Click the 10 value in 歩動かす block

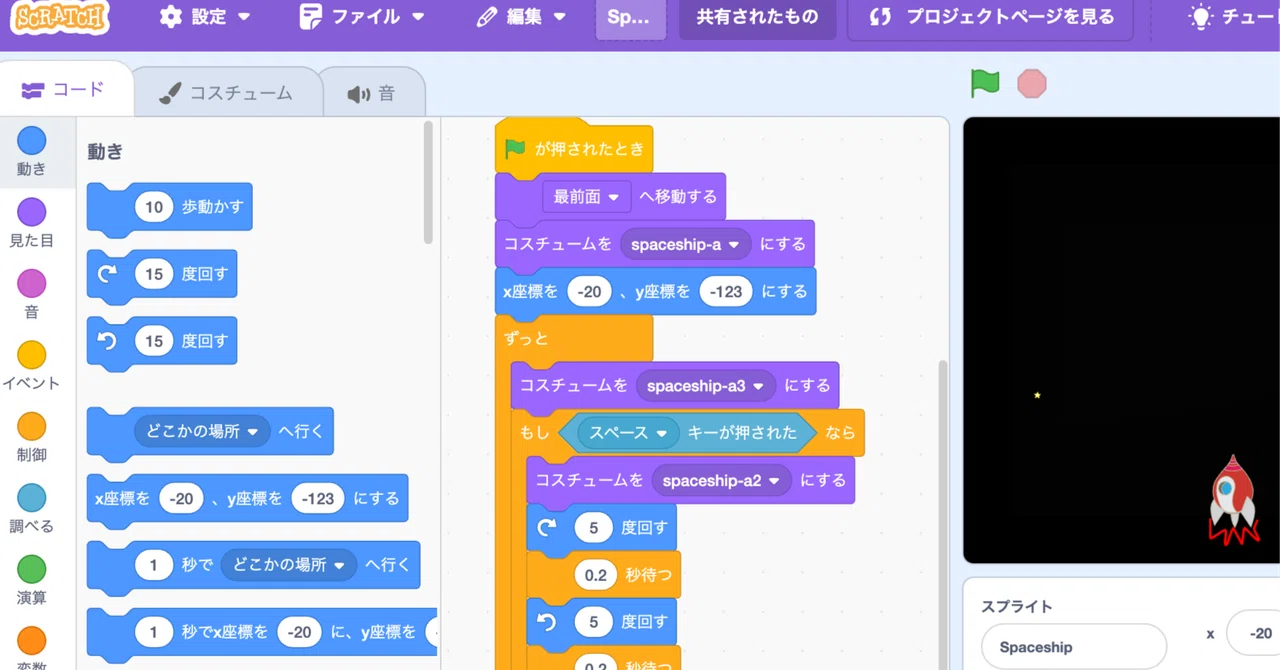point(154,208)
